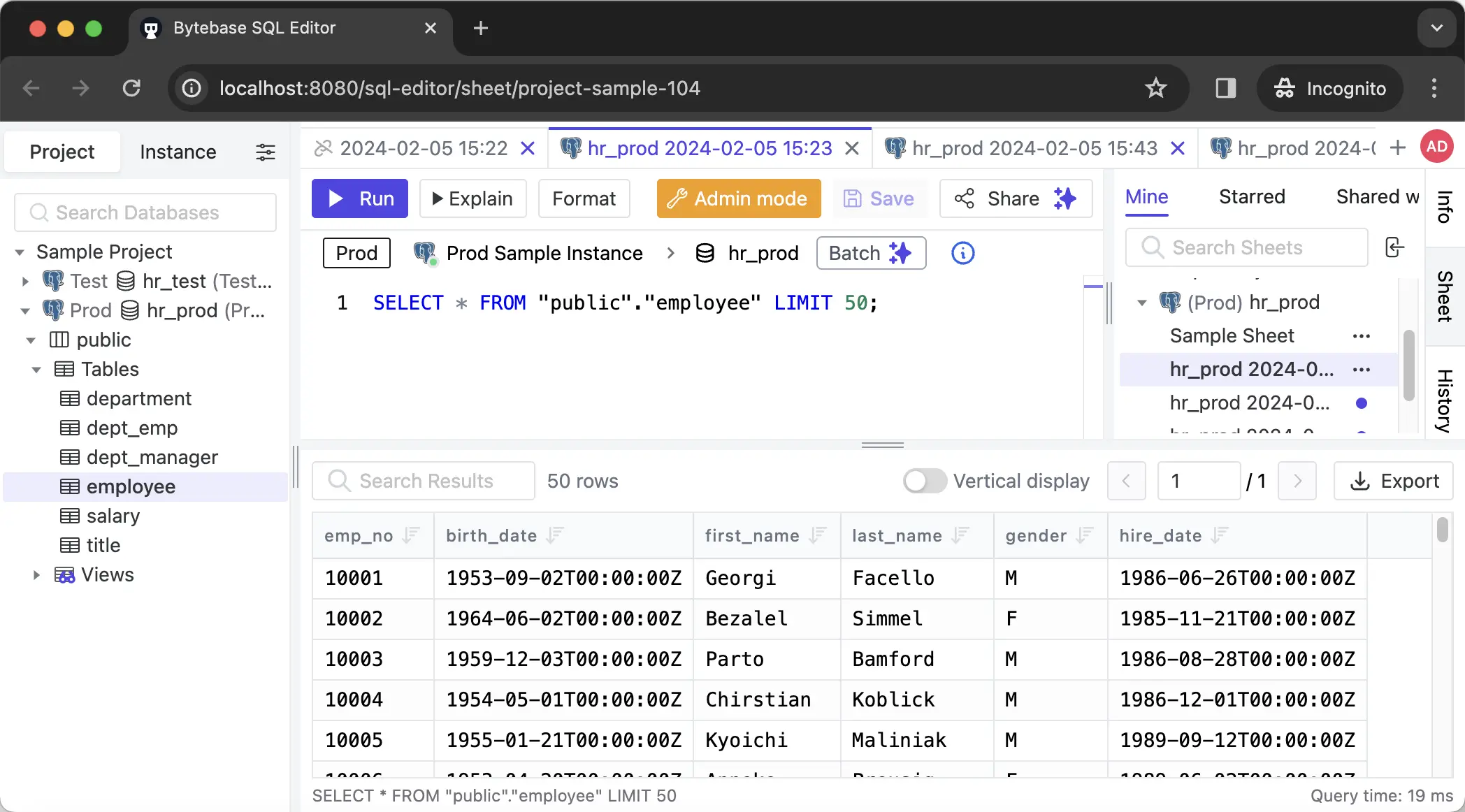Image resolution: width=1465 pixels, height=812 pixels.
Task: Expand the Views tree node
Action: click(36, 575)
